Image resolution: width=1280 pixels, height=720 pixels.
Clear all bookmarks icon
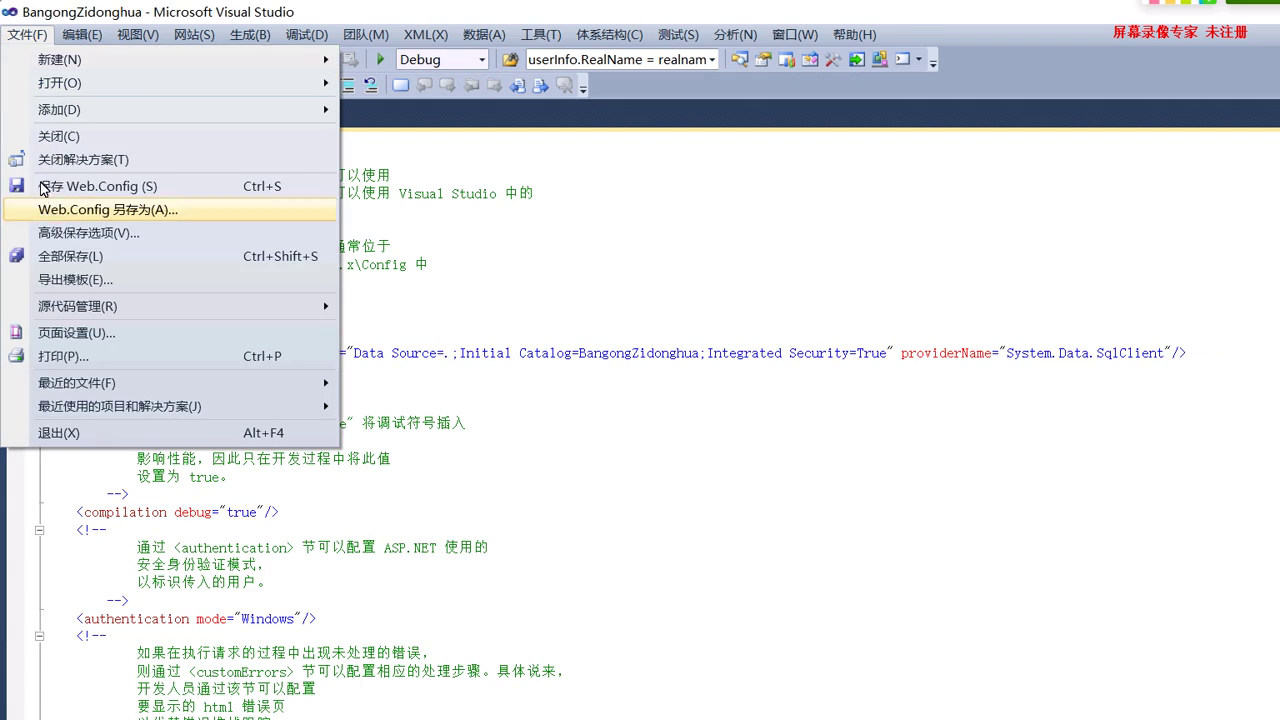pyautogui.click(x=565, y=85)
